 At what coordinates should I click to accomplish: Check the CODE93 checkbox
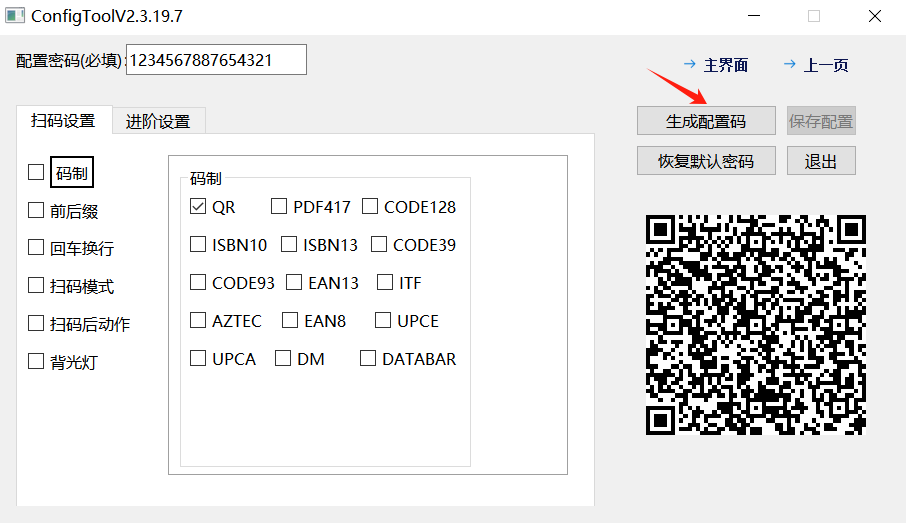(x=198, y=283)
